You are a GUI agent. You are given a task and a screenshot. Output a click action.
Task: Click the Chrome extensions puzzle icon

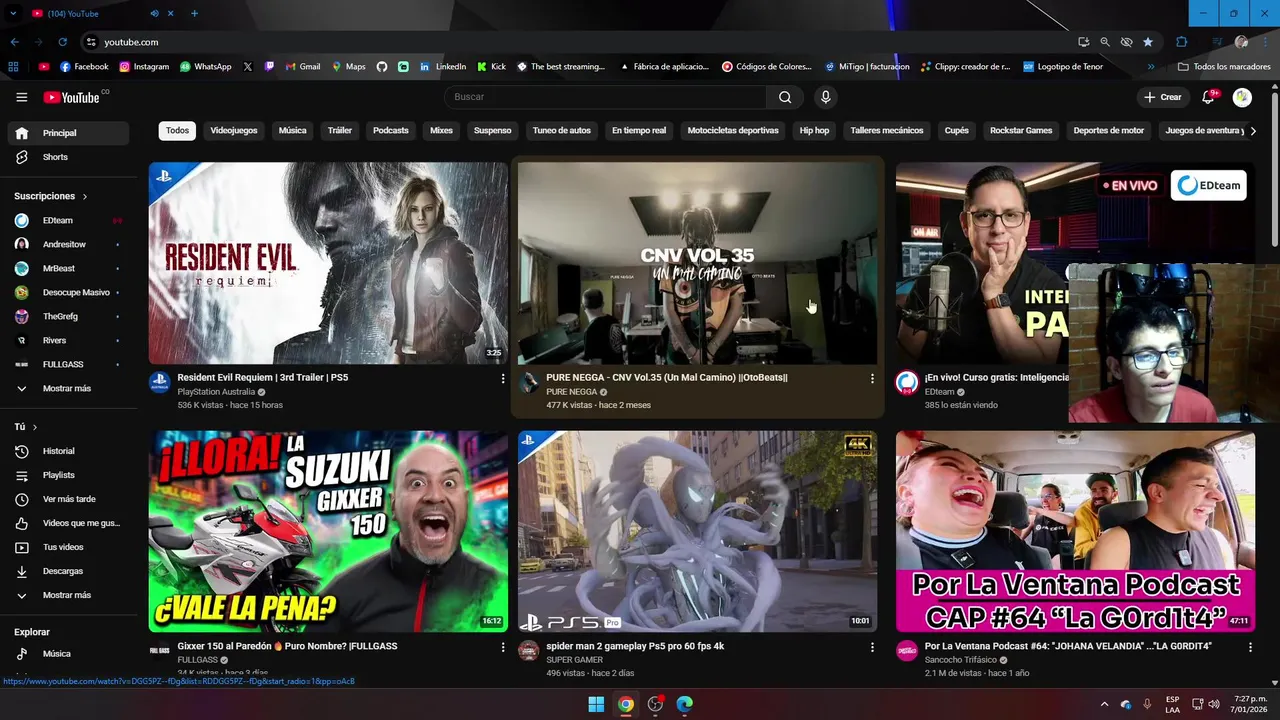[1181, 42]
